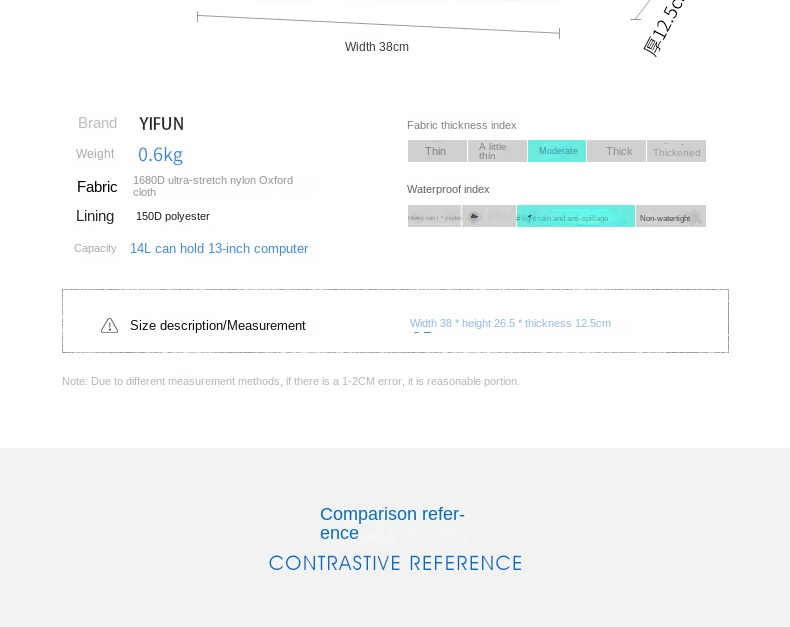Click the Width 38 height 26.5 measurement text
Image resolution: width=790 pixels, height=627 pixels.
(510, 324)
